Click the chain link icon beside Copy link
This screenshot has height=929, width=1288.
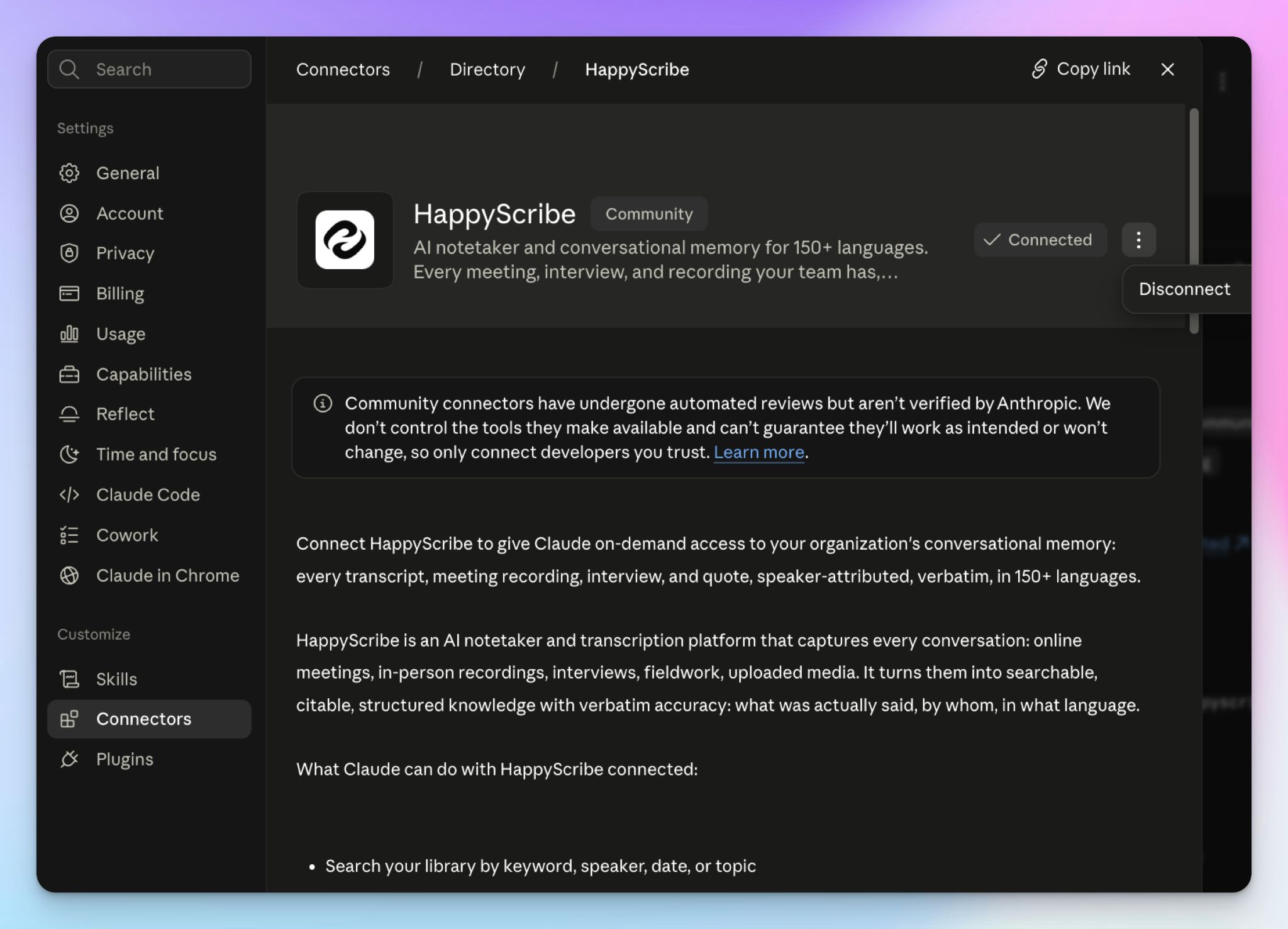[1040, 69]
